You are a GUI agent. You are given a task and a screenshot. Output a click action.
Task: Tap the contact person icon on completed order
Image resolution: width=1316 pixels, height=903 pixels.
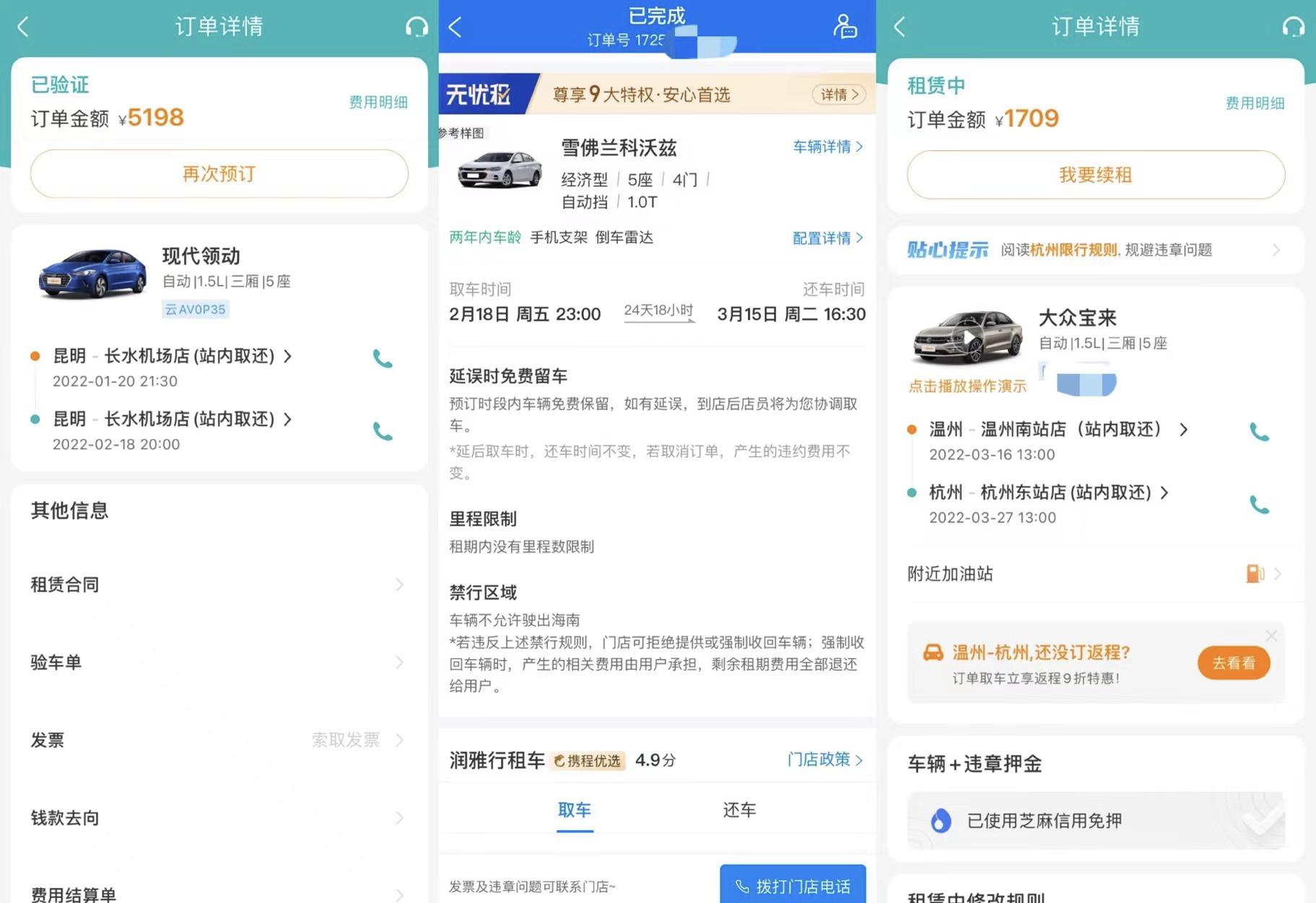click(845, 27)
